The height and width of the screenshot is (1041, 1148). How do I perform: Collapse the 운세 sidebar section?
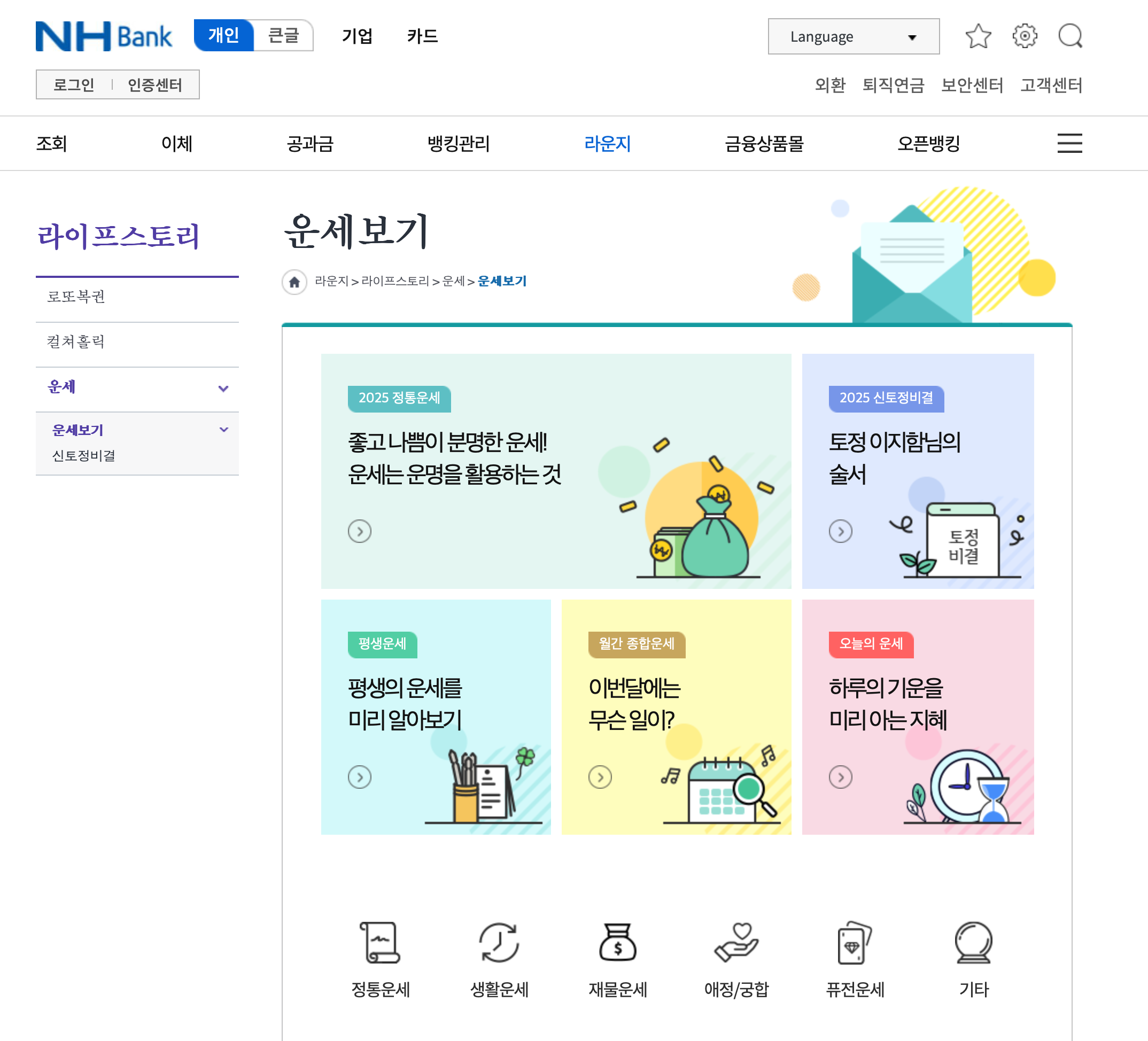point(223,388)
